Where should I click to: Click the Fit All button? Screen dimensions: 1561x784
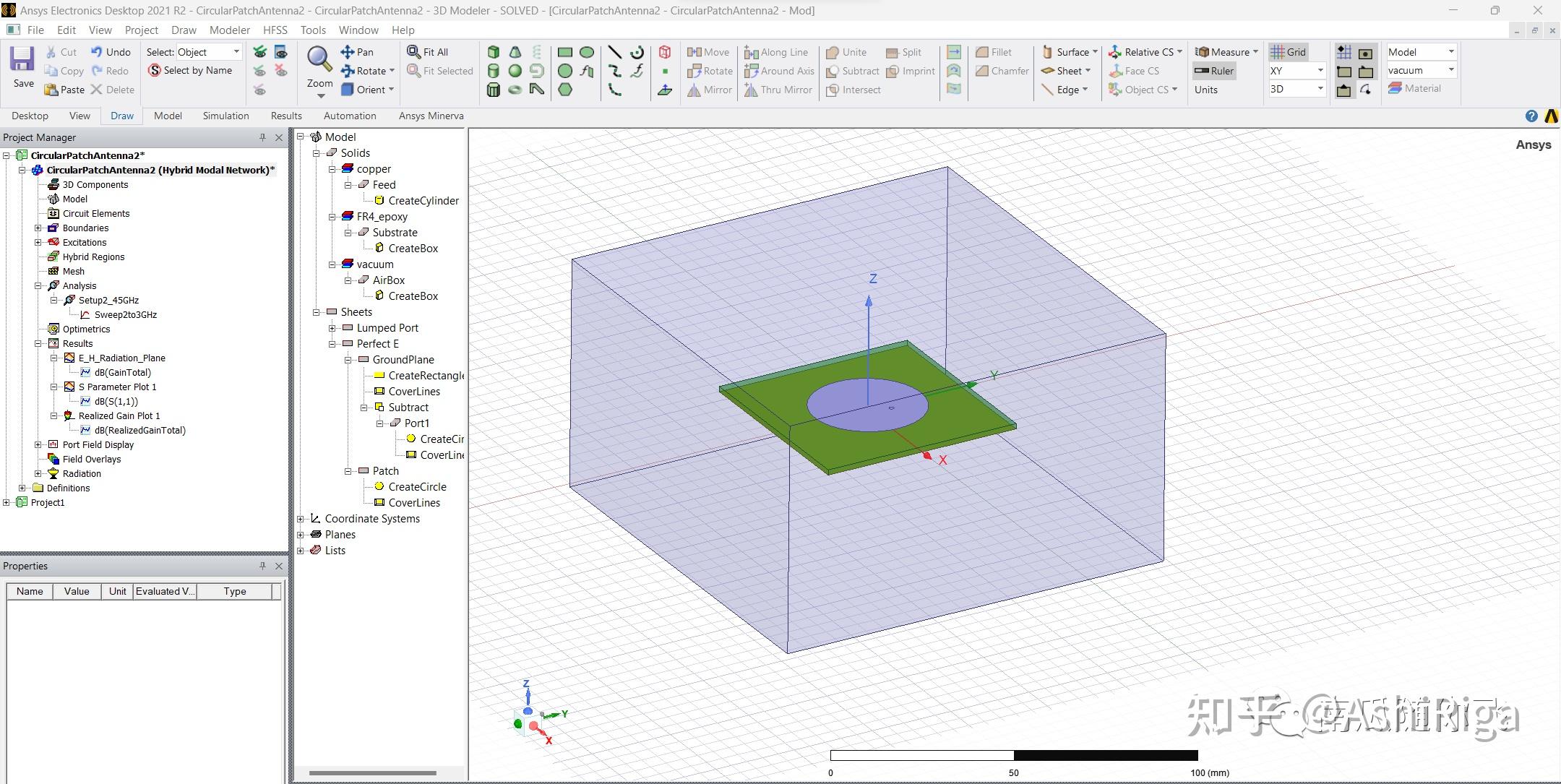tap(429, 51)
